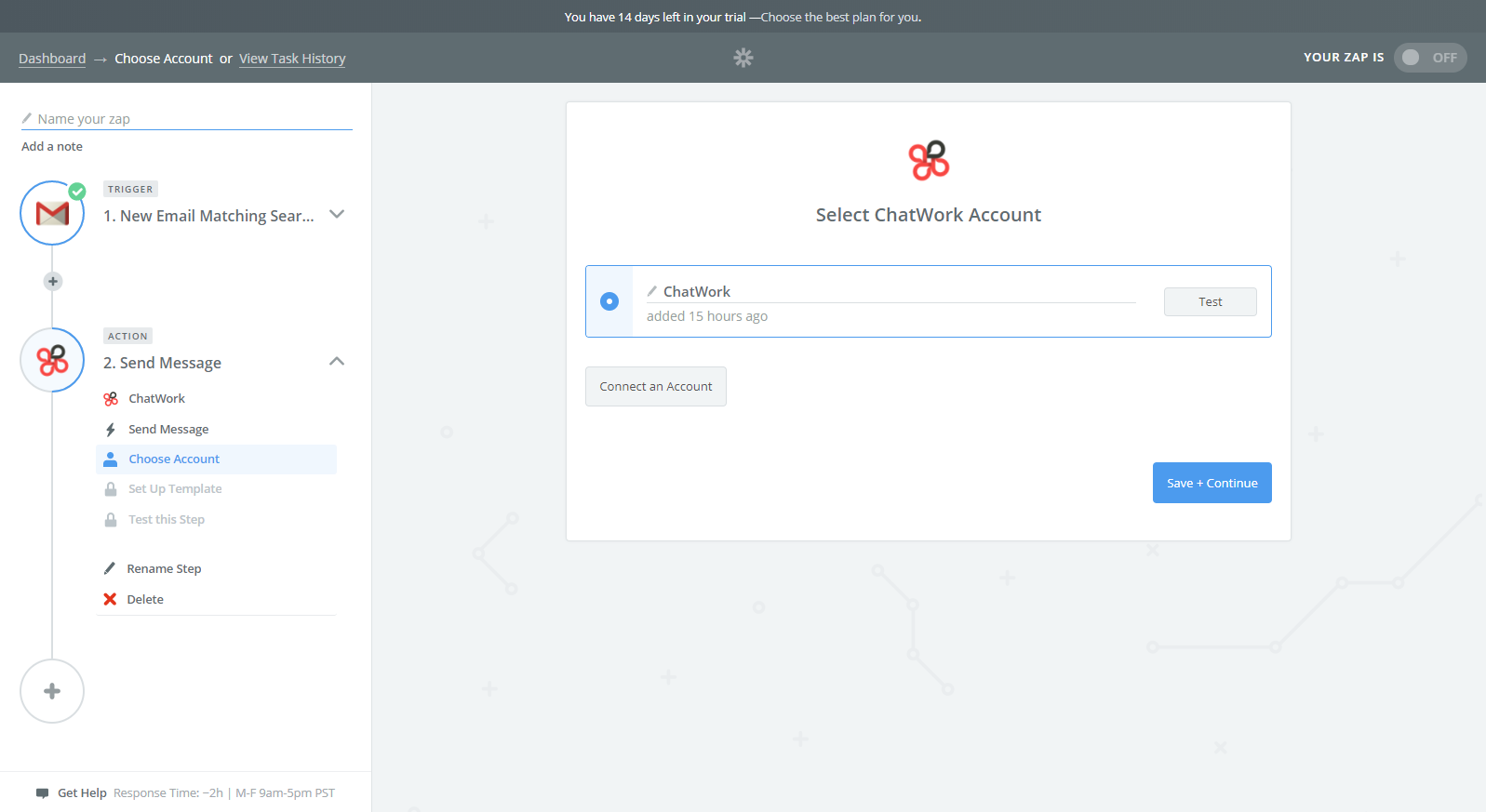Click the lock icon beside Set Up Template

click(x=111, y=489)
